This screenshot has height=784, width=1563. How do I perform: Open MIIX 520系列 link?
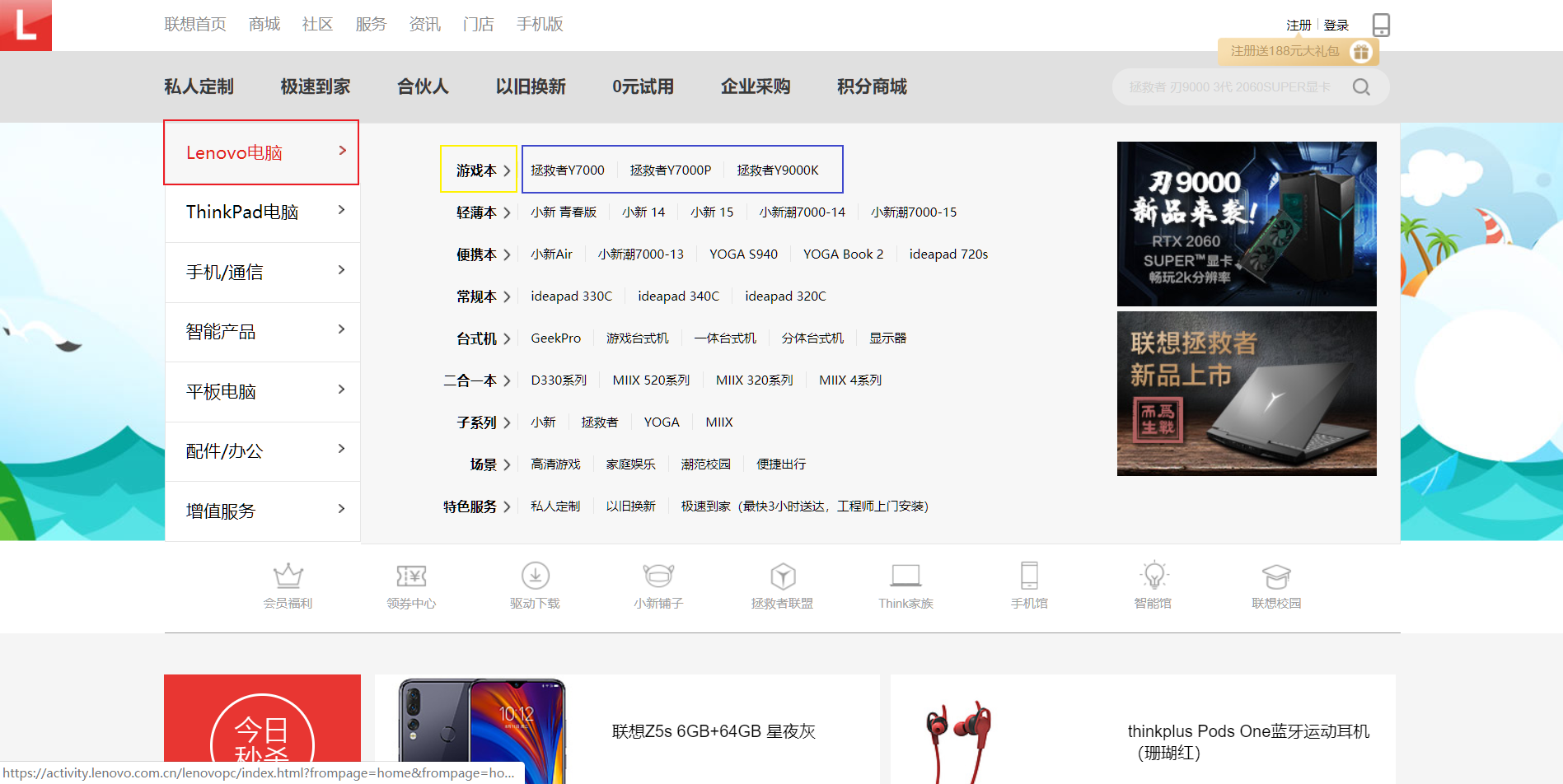point(651,380)
